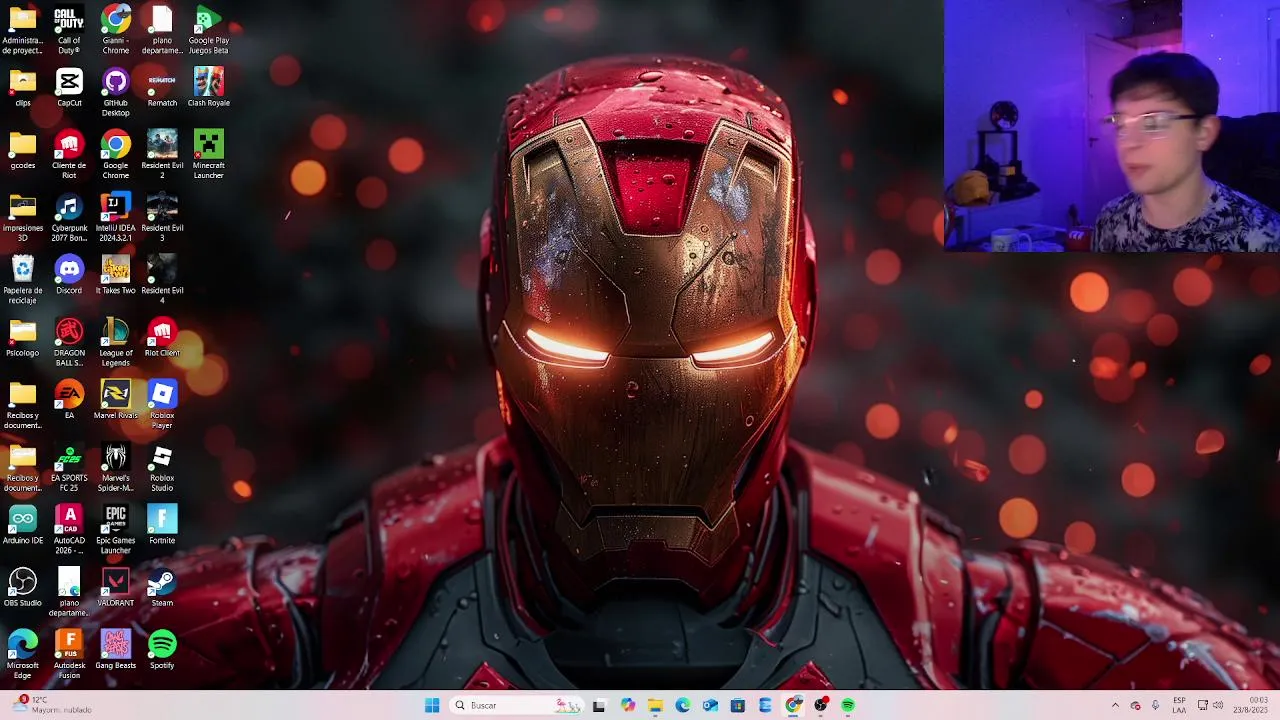The image size is (1280, 720).
Task: Launch Clash Royale from the desktop
Action: coord(209,88)
